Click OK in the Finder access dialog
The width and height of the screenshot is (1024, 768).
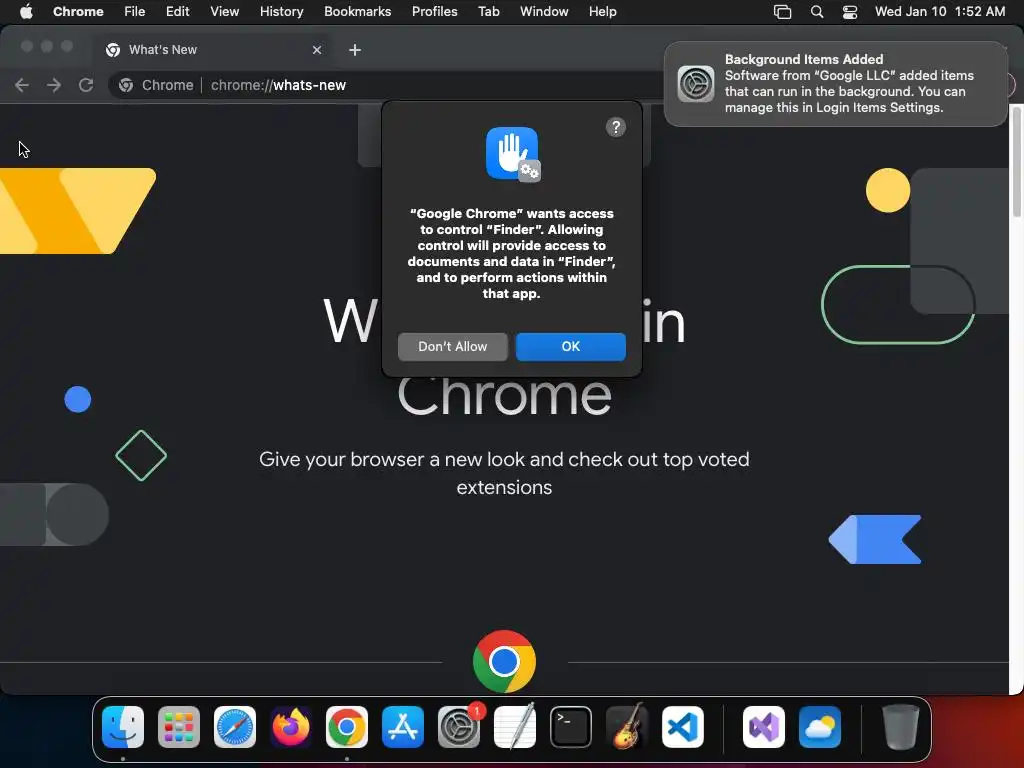click(570, 347)
